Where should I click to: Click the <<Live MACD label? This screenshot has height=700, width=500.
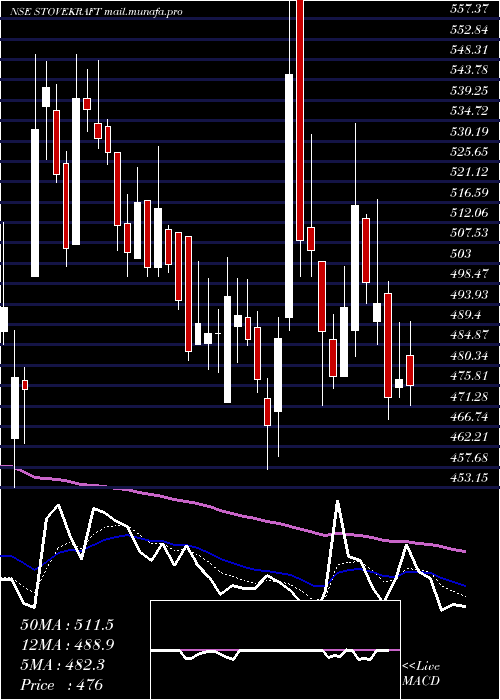point(421,674)
